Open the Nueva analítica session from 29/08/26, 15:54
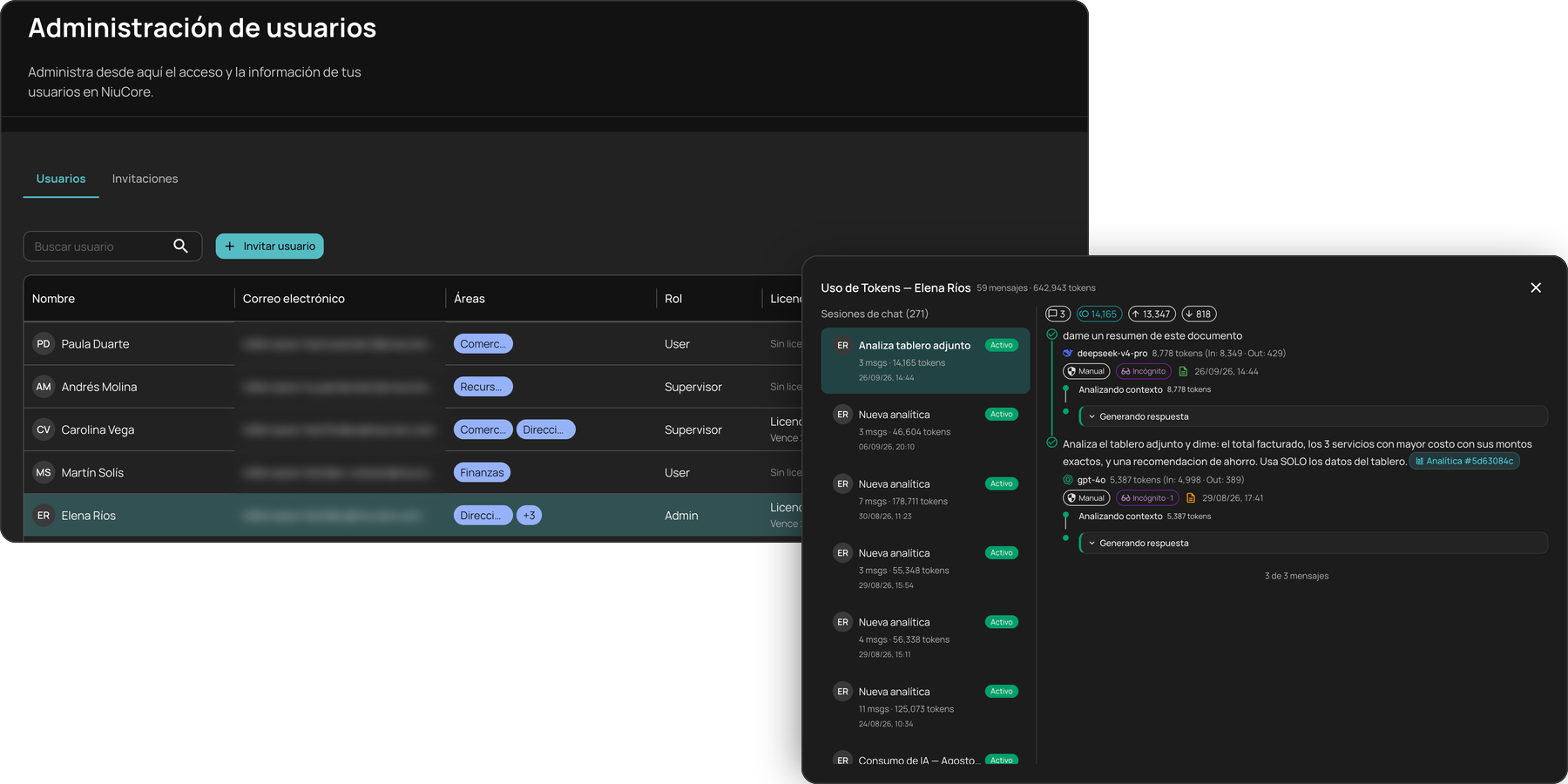Image resolution: width=1568 pixels, height=784 pixels. (x=925, y=568)
